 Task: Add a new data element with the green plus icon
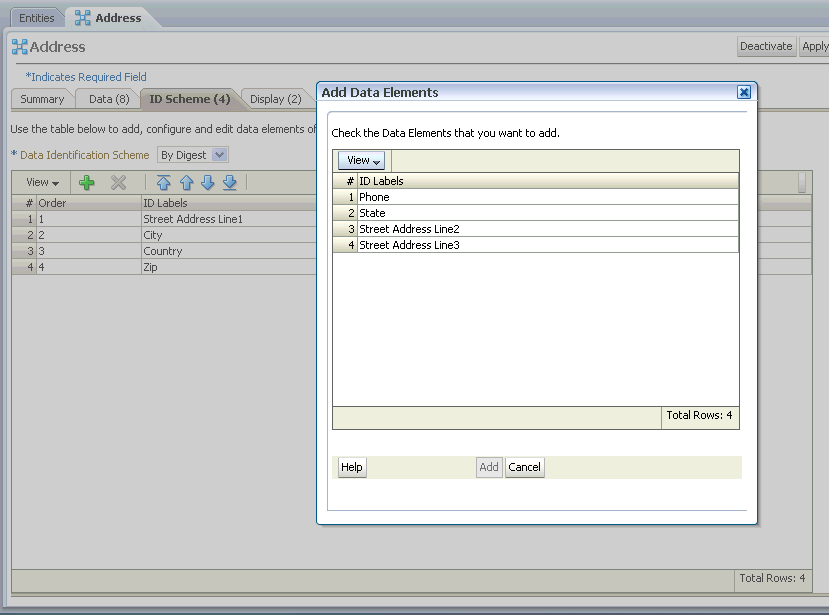(86, 182)
